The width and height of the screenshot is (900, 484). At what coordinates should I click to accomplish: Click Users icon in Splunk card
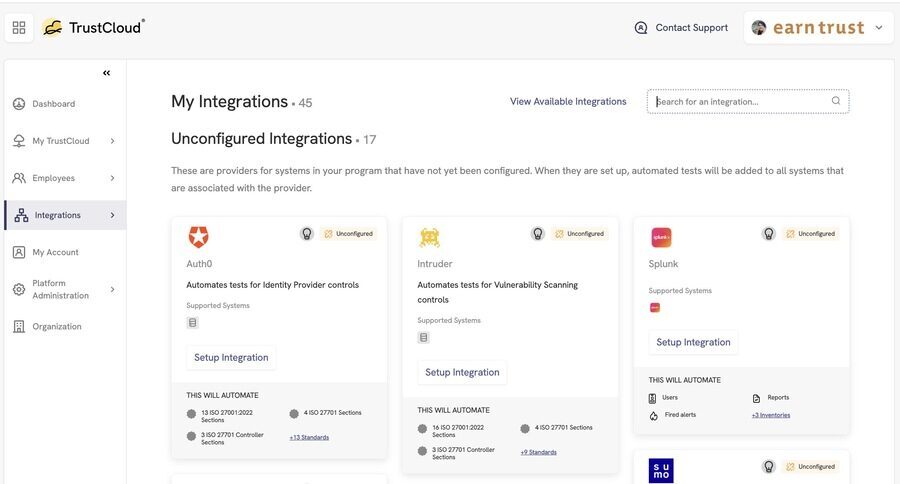(653, 398)
